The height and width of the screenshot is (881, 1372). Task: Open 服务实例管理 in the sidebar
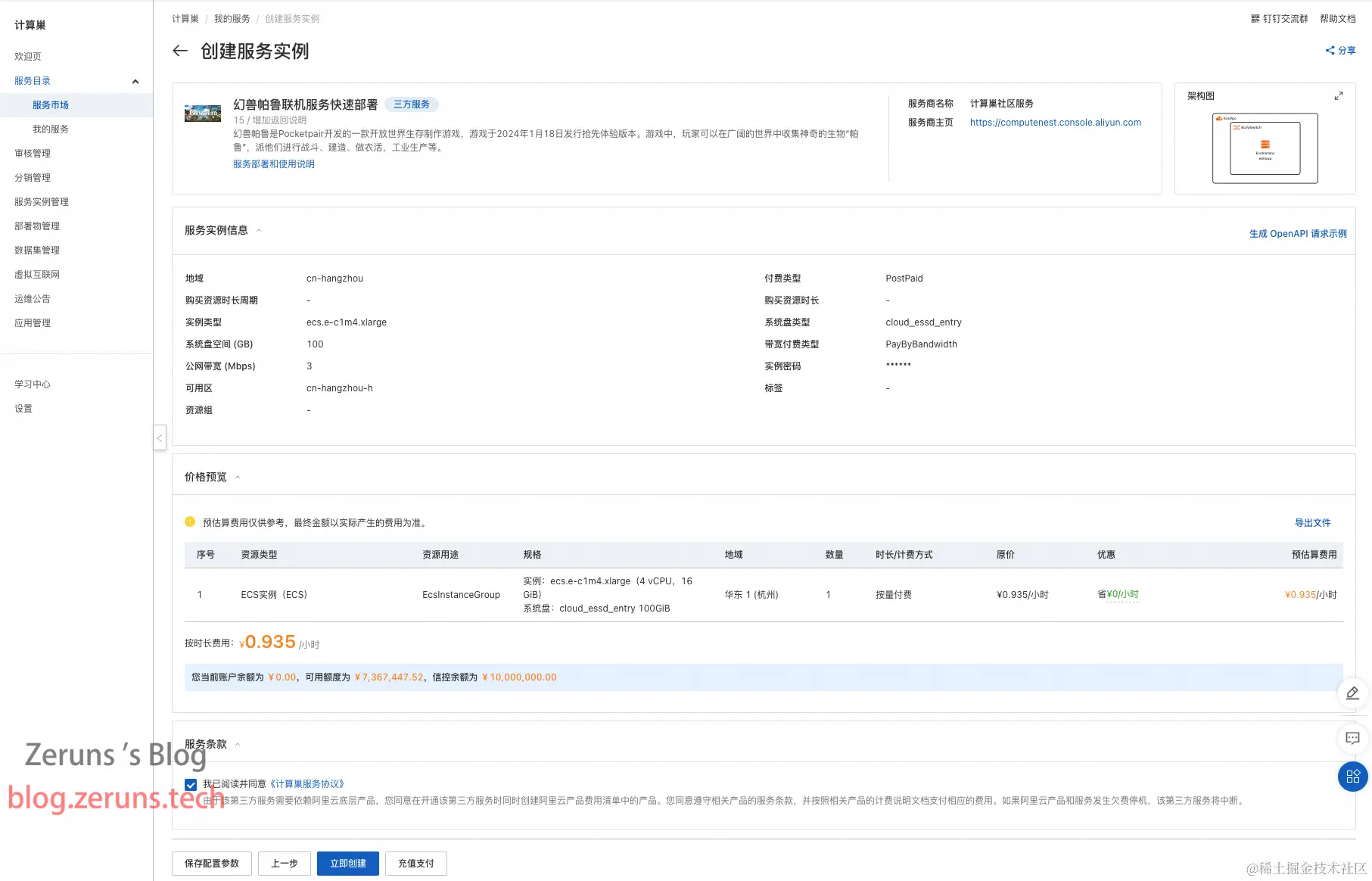(42, 202)
